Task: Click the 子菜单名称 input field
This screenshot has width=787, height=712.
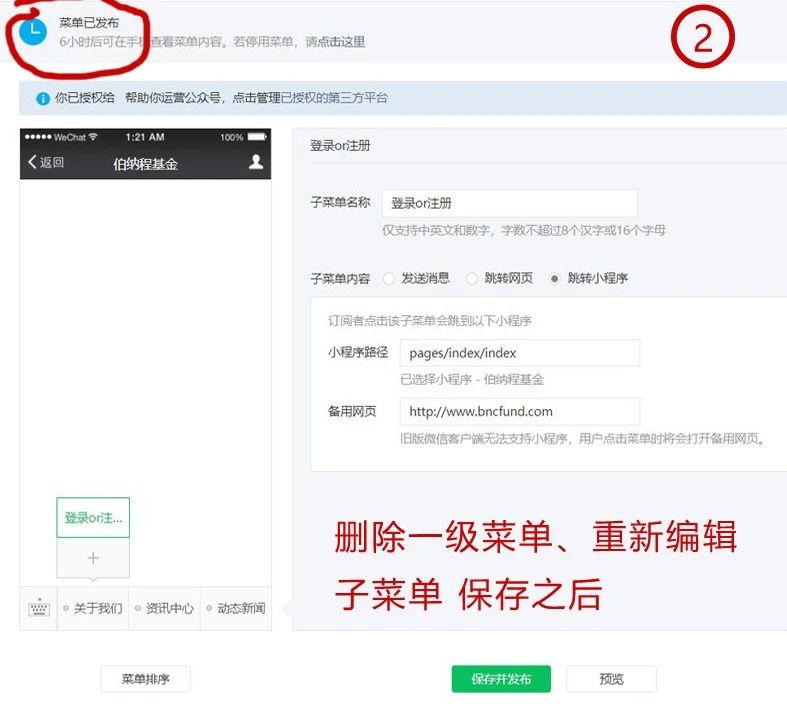Action: 510,203
